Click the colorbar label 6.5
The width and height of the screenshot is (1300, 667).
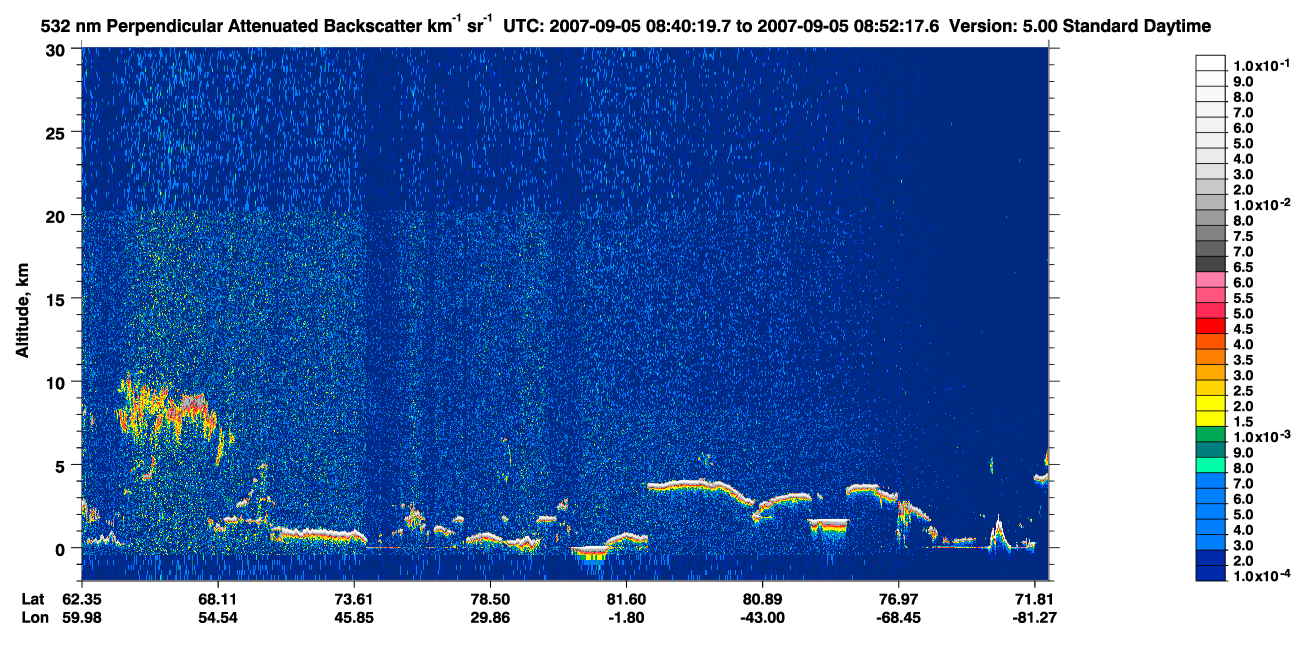click(1244, 267)
